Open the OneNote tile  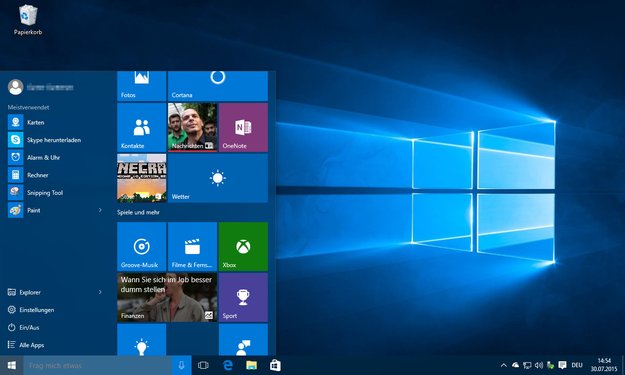[x=243, y=127]
